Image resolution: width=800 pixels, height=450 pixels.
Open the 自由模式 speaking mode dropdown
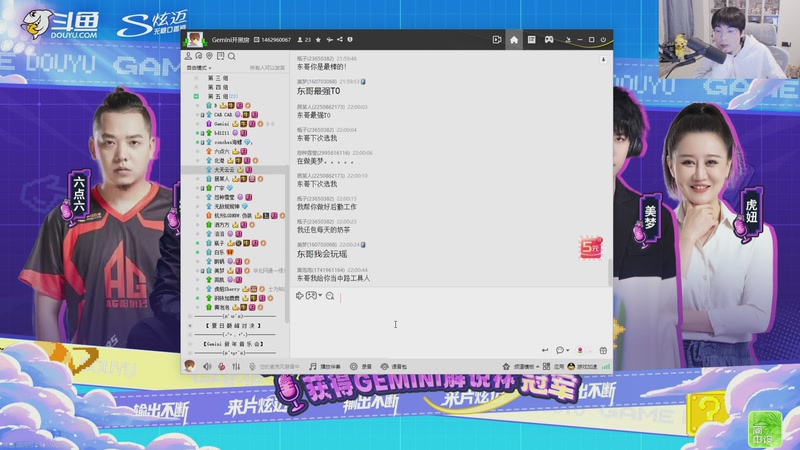tap(199, 68)
